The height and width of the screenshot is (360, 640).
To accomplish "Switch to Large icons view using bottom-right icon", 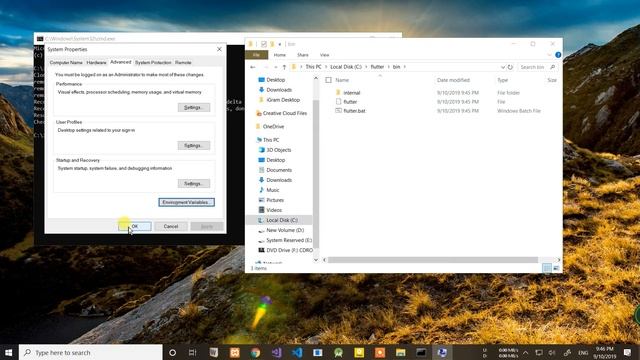I will coord(556,268).
